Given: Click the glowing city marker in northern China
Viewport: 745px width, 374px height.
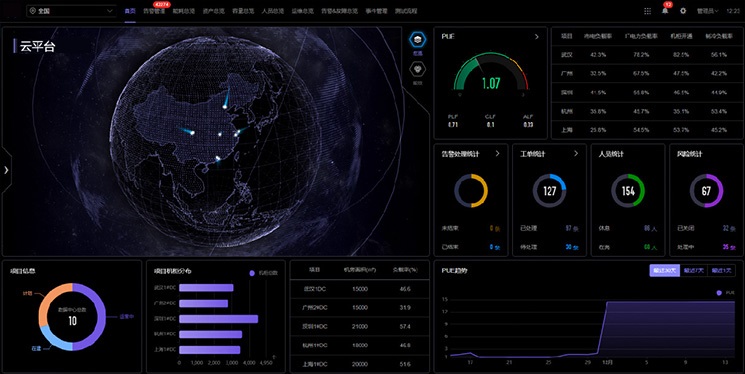Looking at the screenshot, I should (225, 106).
